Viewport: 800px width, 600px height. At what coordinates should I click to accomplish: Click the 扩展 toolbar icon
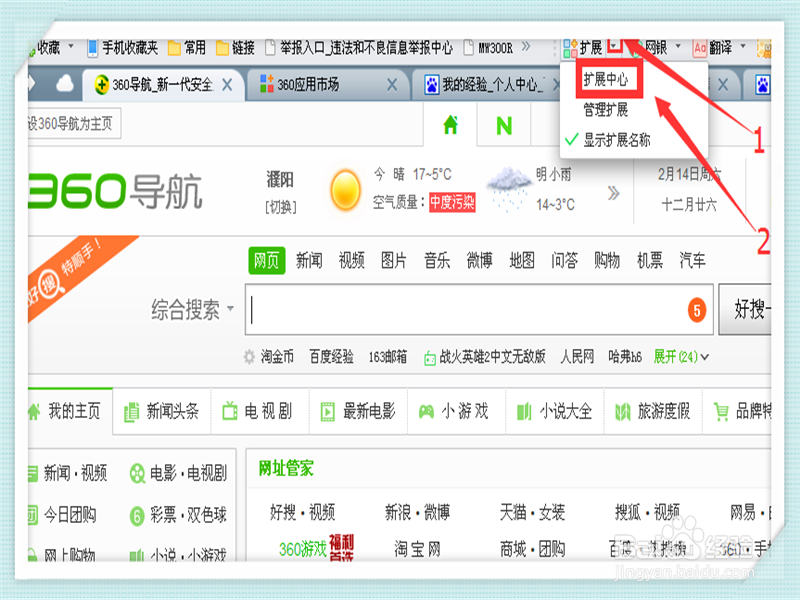570,48
